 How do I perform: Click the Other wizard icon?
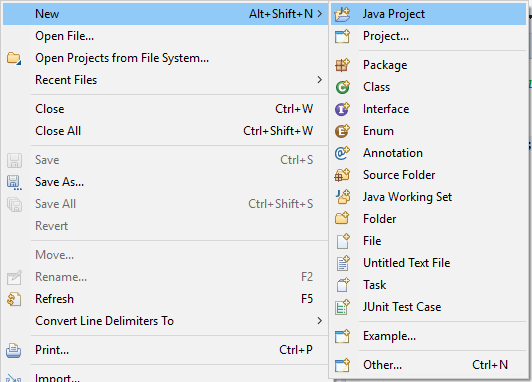click(342, 365)
